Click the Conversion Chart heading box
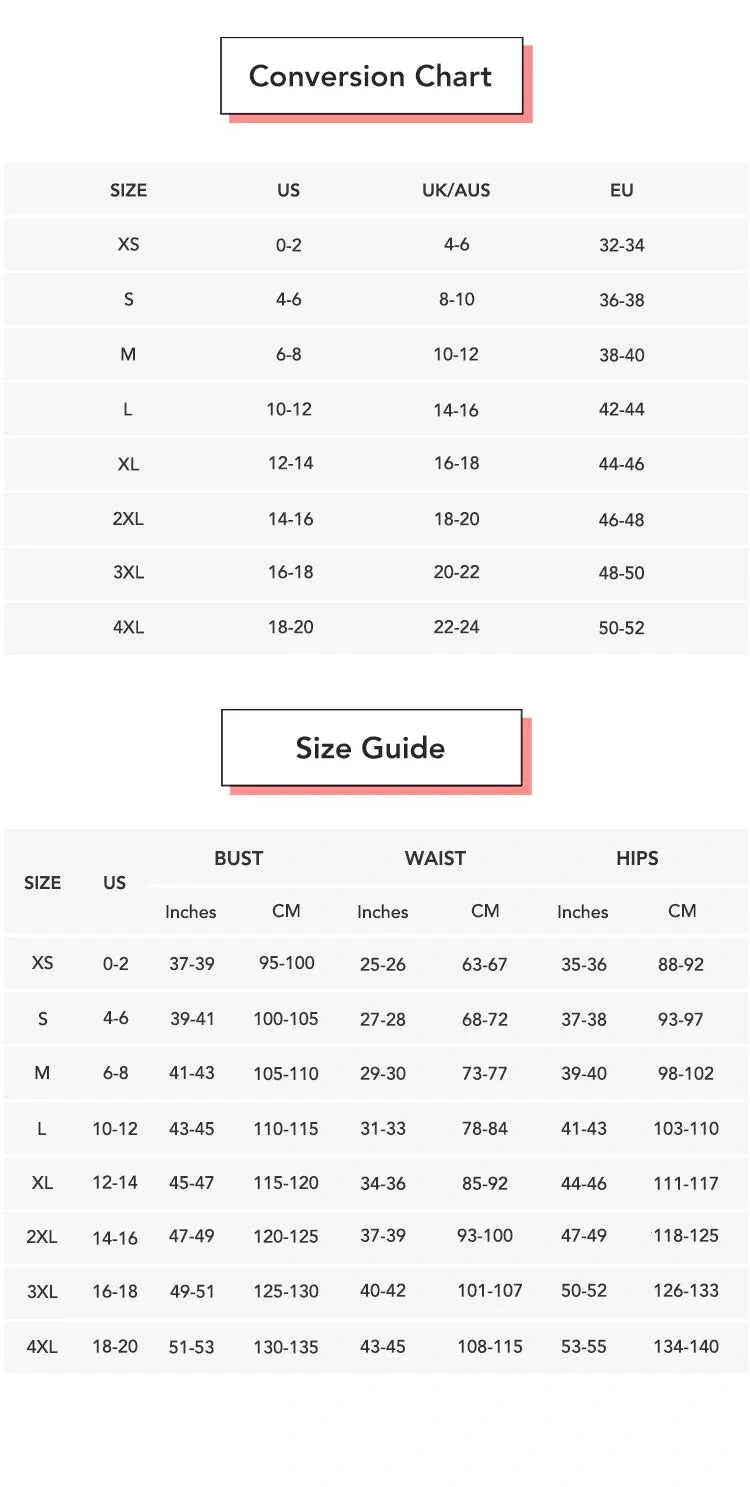750x1487 pixels. tap(371, 76)
